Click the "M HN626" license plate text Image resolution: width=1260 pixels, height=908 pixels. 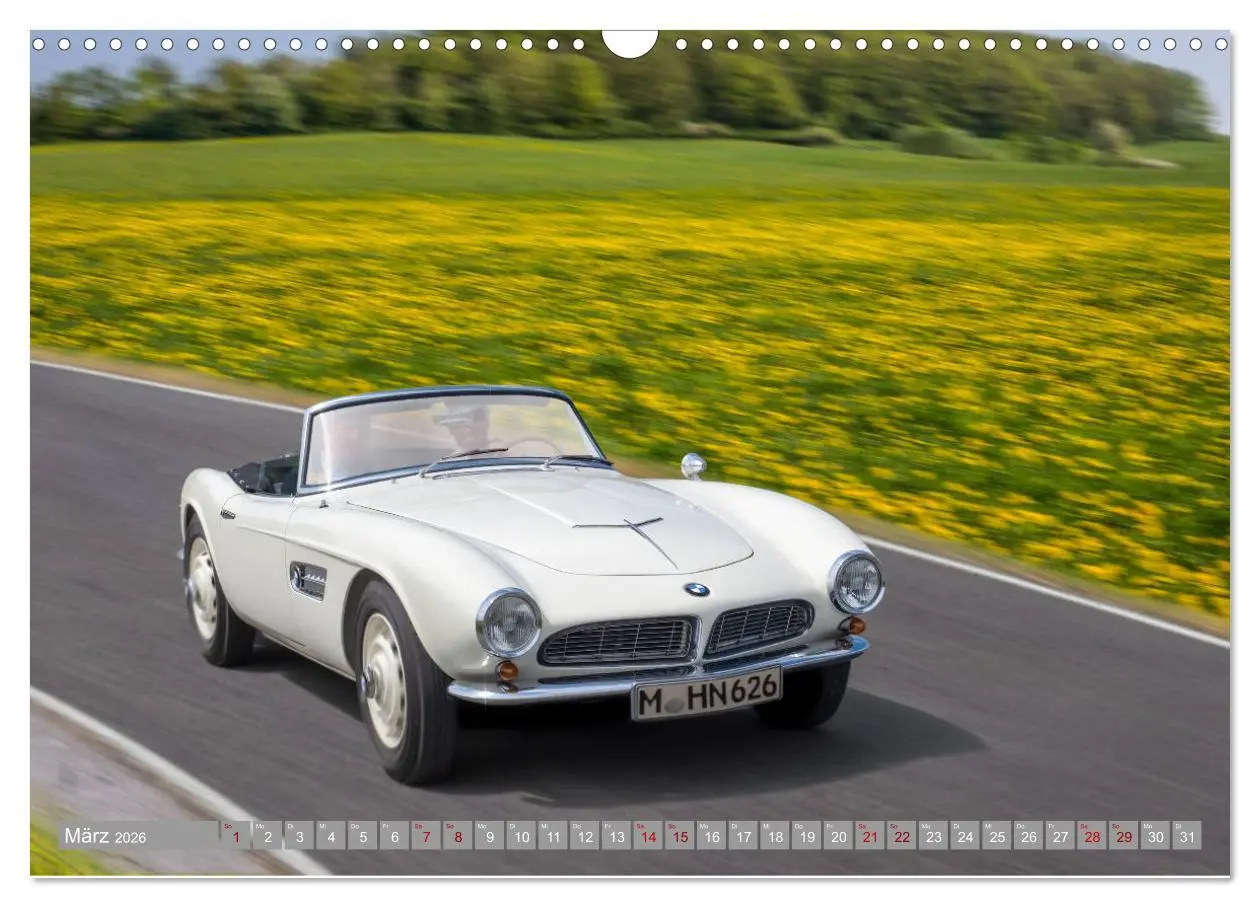click(x=707, y=694)
